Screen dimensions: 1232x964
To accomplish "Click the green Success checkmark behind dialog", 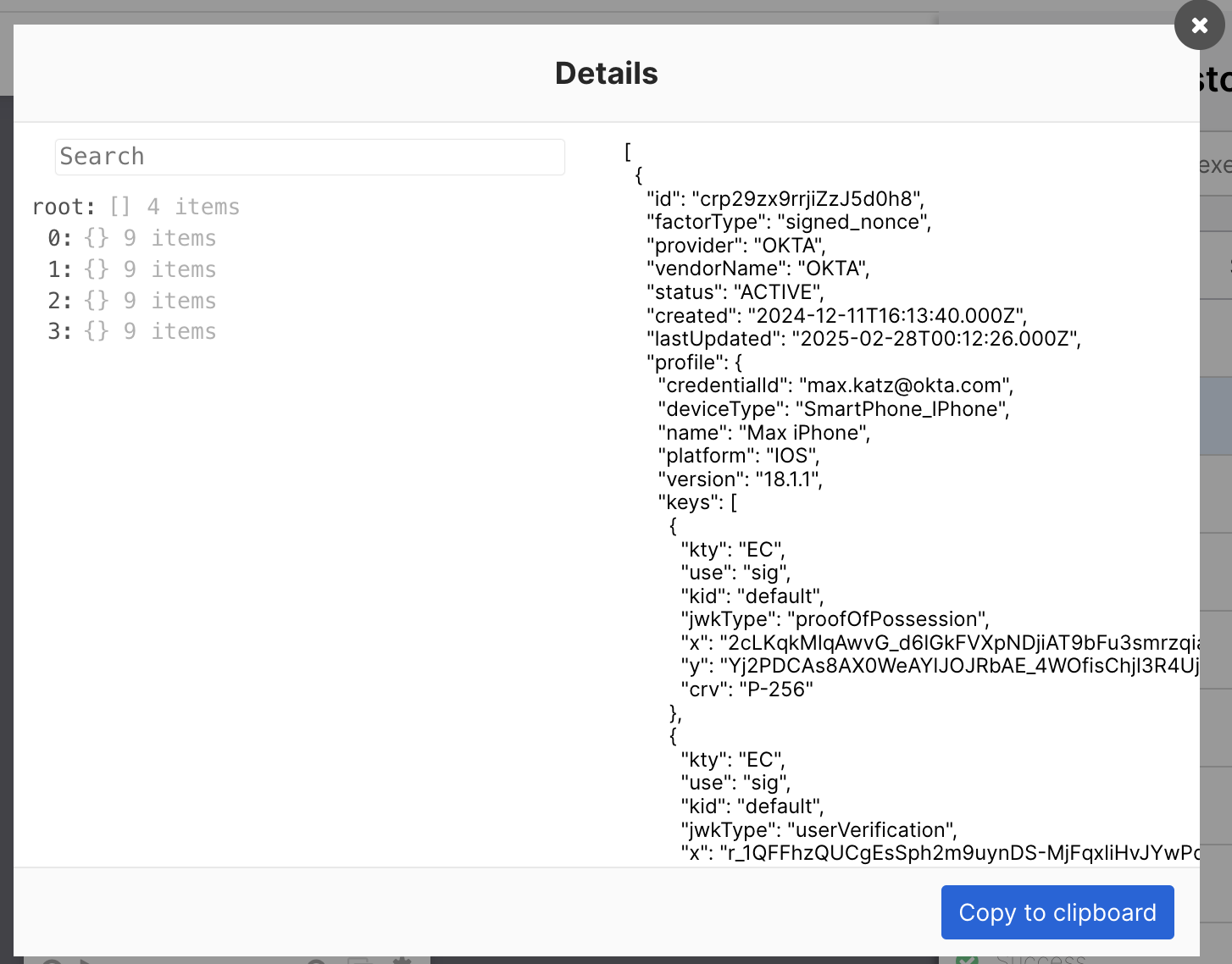I will [x=967, y=959].
